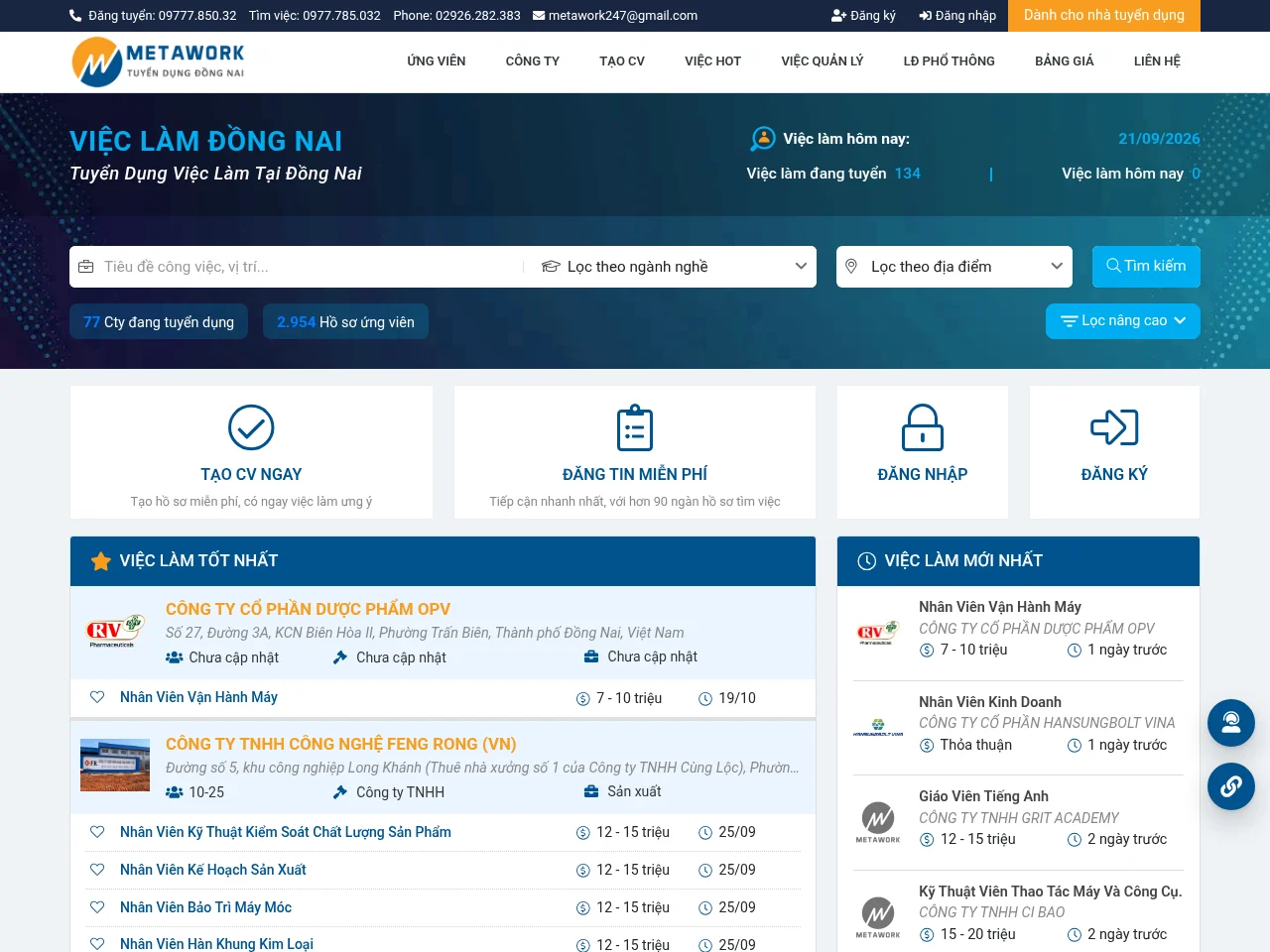Screen dimensions: 1270x952
Task: Click the job count 134
Action: (x=908, y=174)
